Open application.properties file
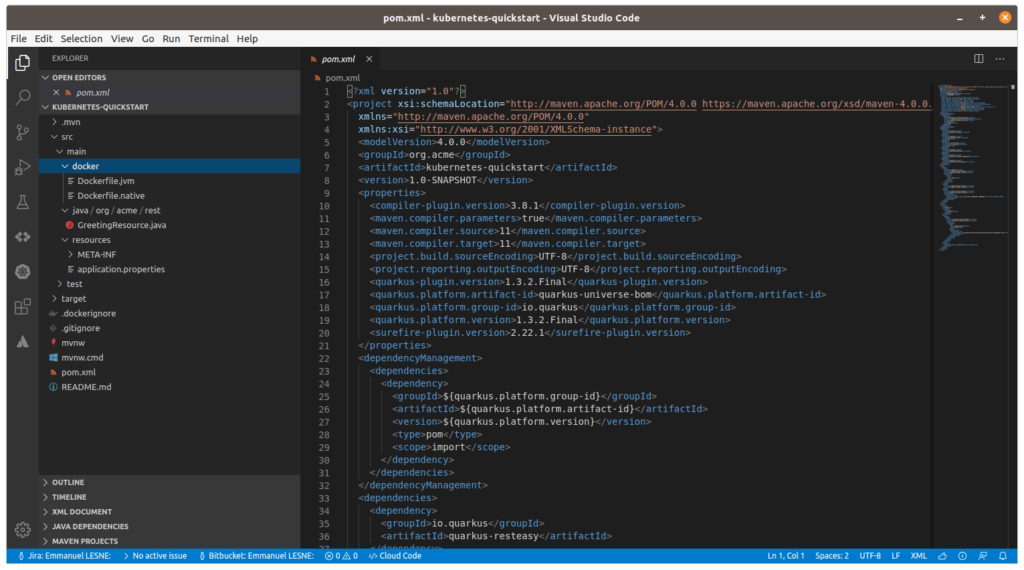 (x=170, y=269)
